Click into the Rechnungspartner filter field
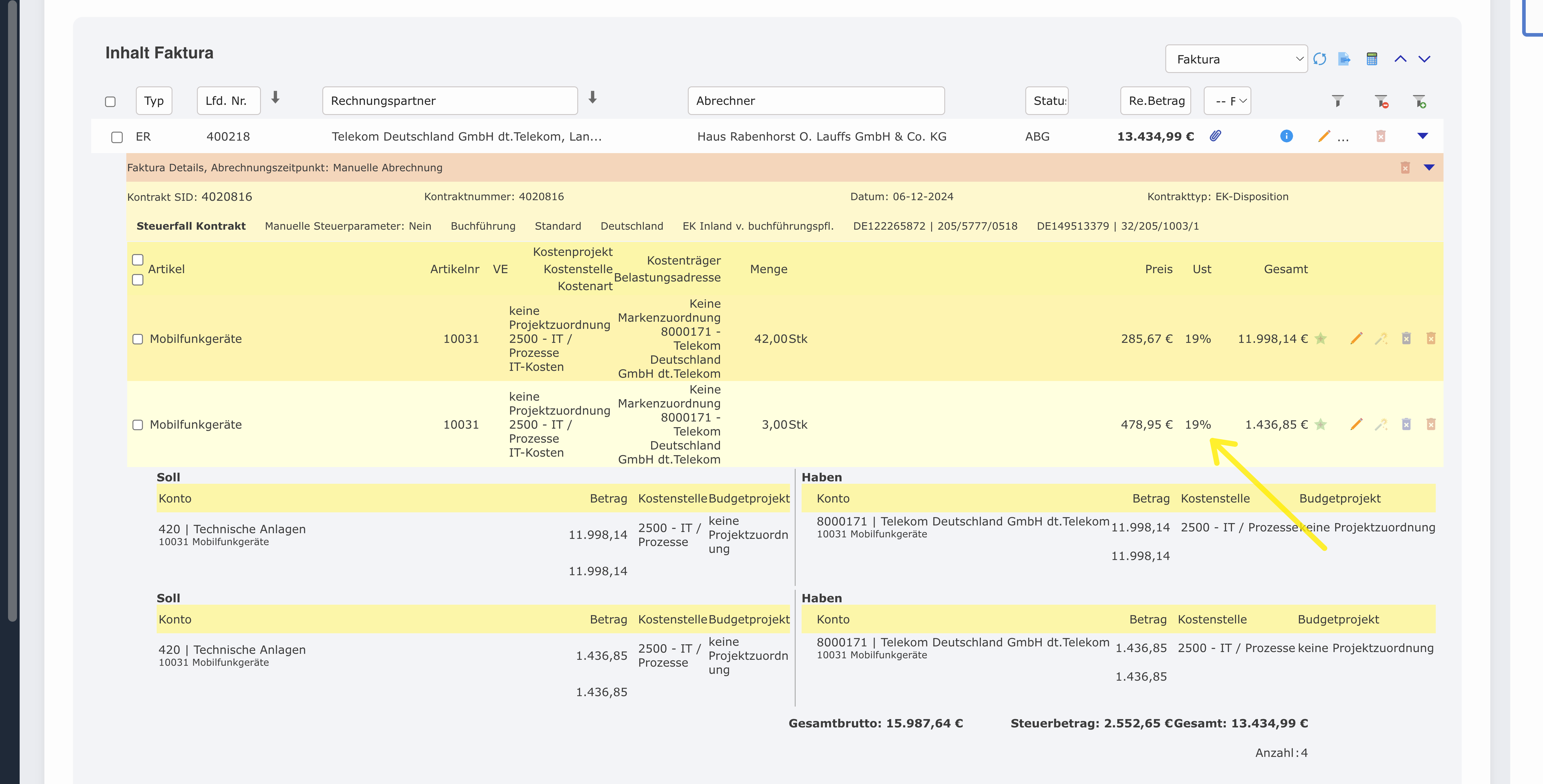Viewport: 1543px width, 784px height. [450, 101]
